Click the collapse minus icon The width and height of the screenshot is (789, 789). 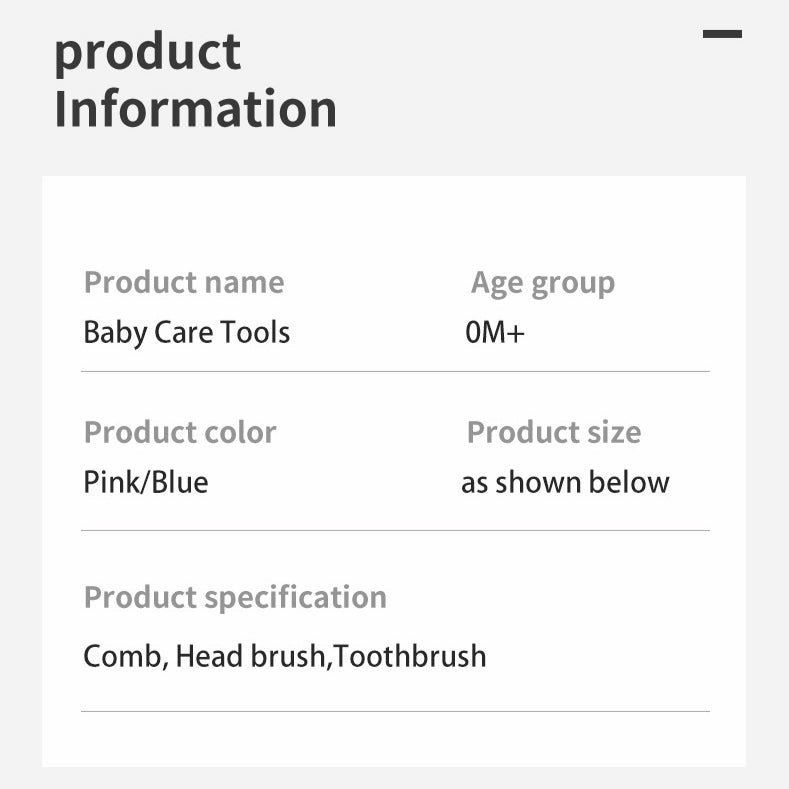point(722,34)
